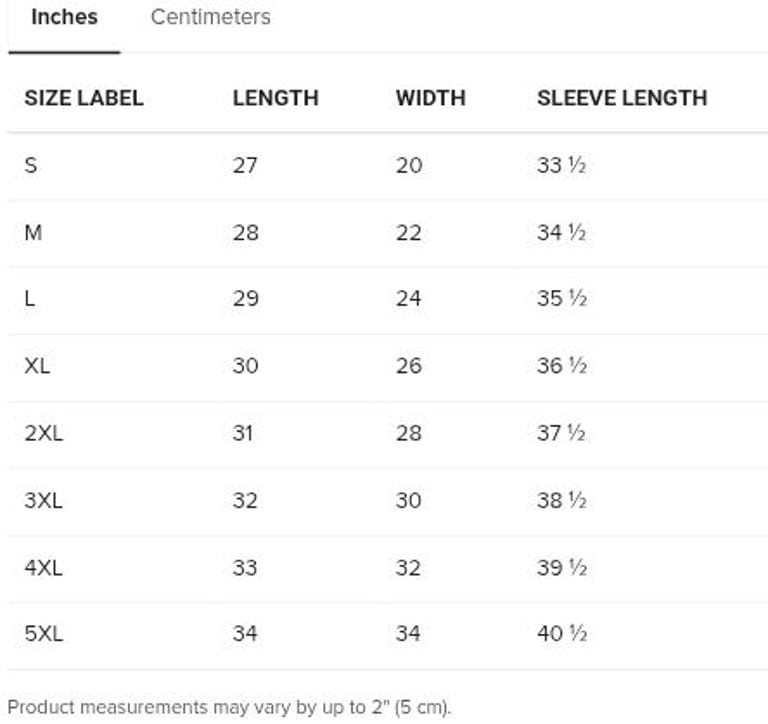Click the 5XL sleeve length value 40 ½
This screenshot has height=724, width=768.
pos(561,634)
